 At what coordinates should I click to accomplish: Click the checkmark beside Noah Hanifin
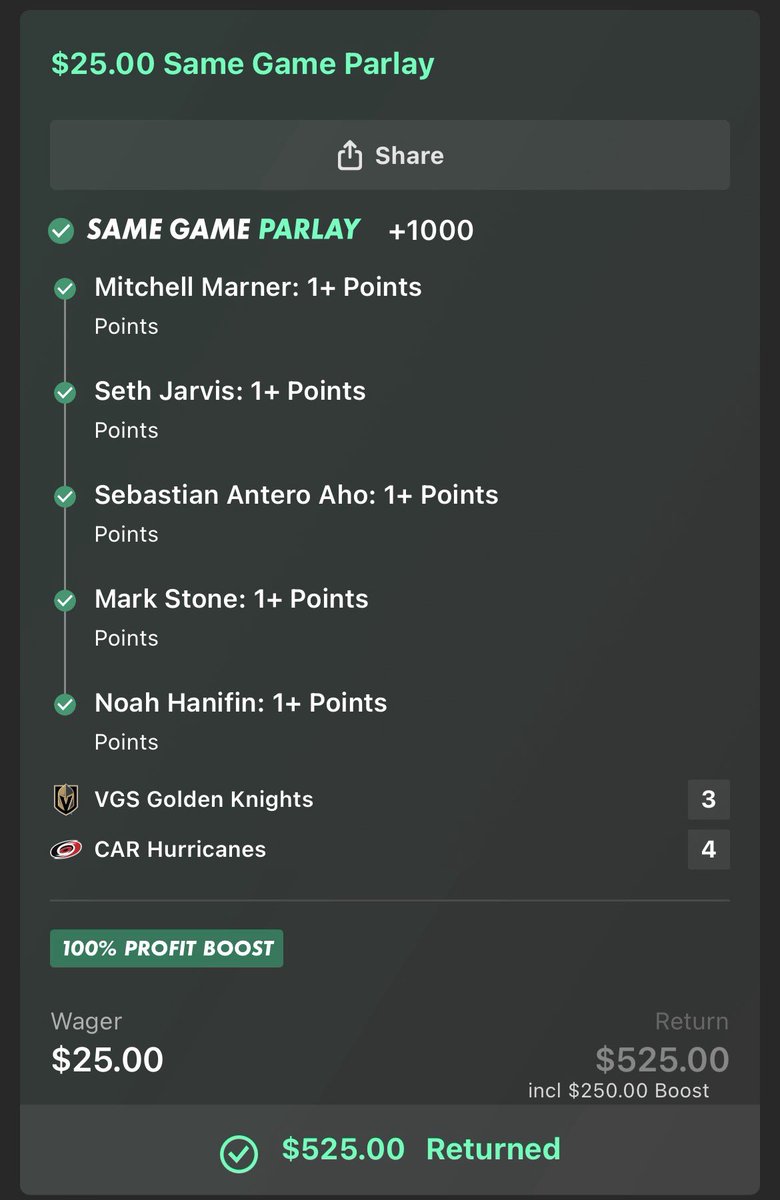coord(65,705)
